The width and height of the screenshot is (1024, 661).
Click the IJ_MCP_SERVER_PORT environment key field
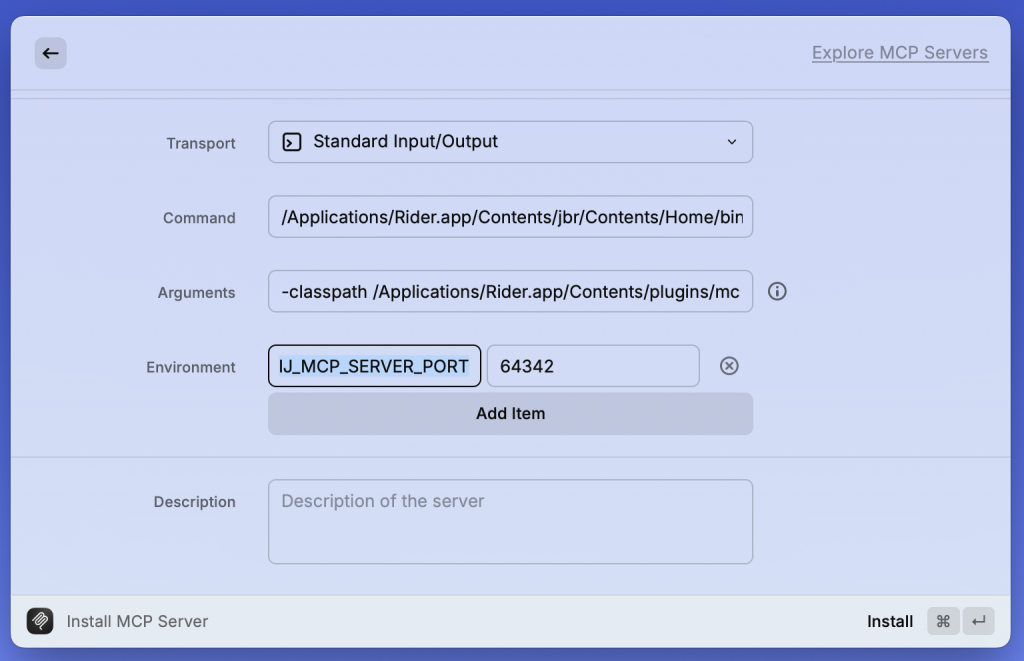pos(374,366)
